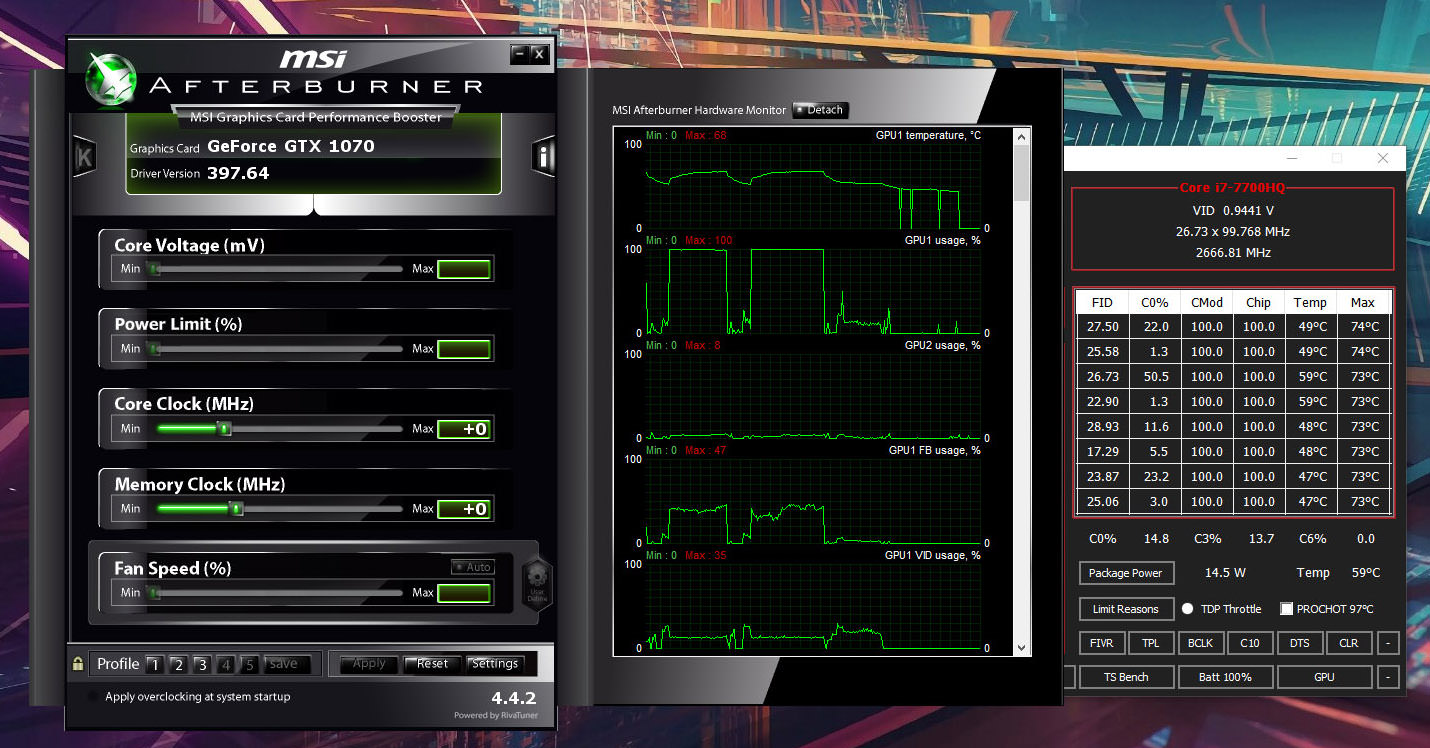
Task: Detach the Hardware Monitor window
Action: (820, 110)
